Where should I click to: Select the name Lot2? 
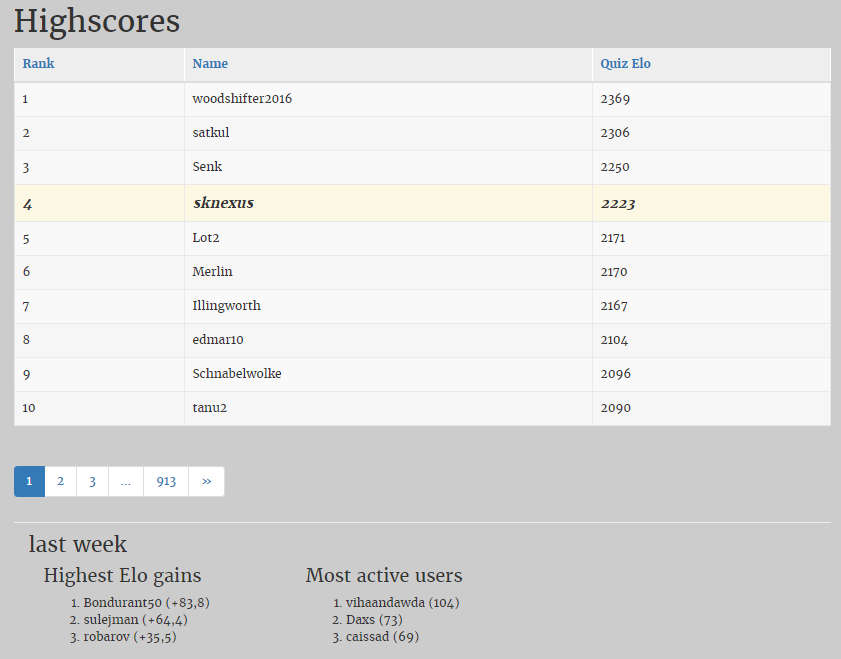(206, 238)
